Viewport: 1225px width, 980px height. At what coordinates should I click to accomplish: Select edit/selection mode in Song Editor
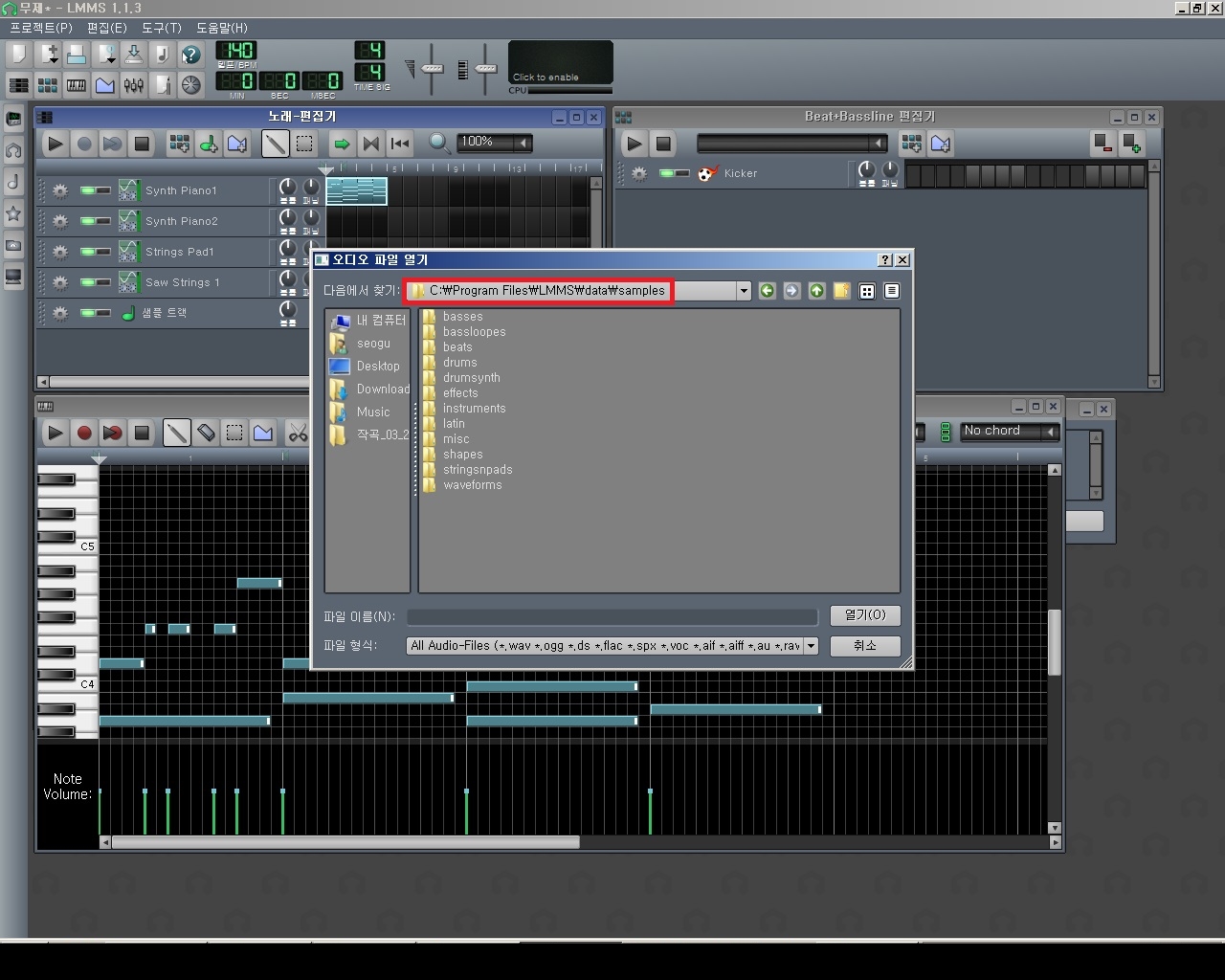coord(304,144)
